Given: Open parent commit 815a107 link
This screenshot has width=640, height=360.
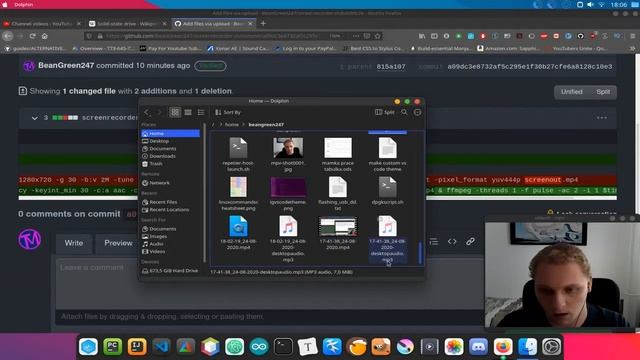Looking at the screenshot, I should 391,67.
